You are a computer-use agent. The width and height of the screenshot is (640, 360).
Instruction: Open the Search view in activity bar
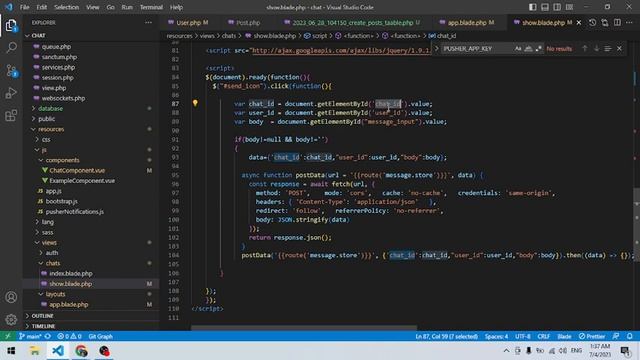[11, 48]
